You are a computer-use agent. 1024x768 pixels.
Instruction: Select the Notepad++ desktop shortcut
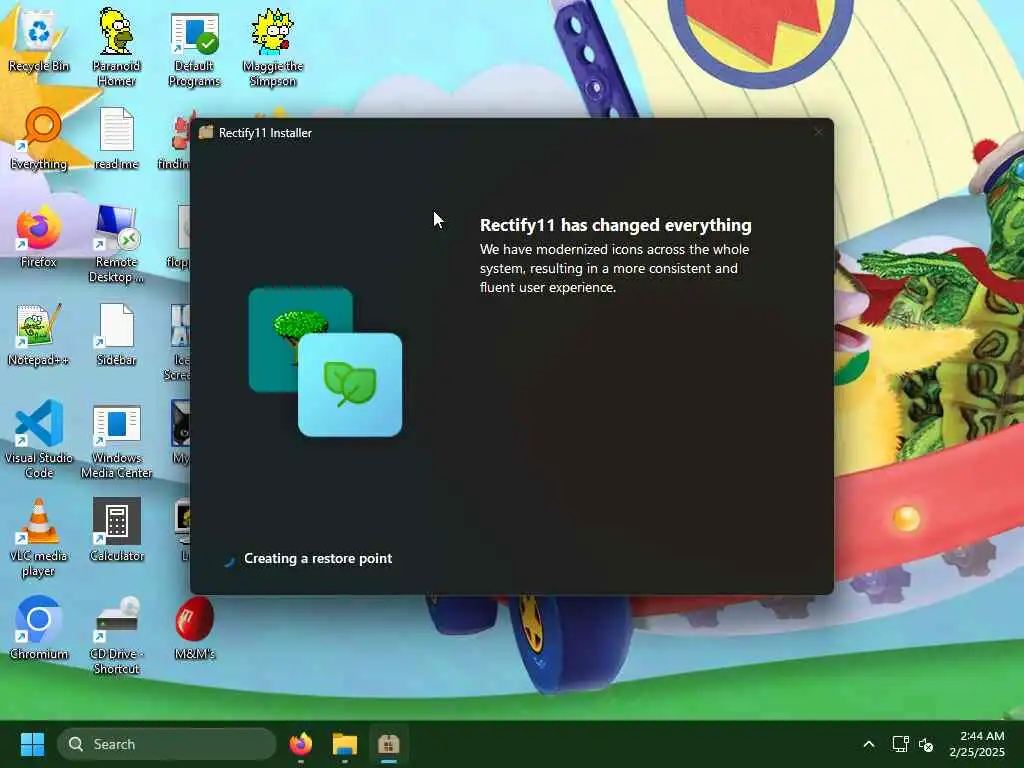coord(39,335)
